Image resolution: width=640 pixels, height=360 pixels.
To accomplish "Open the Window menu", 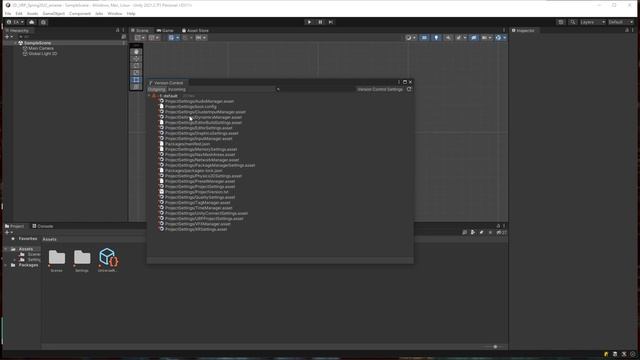I will click(x=115, y=13).
